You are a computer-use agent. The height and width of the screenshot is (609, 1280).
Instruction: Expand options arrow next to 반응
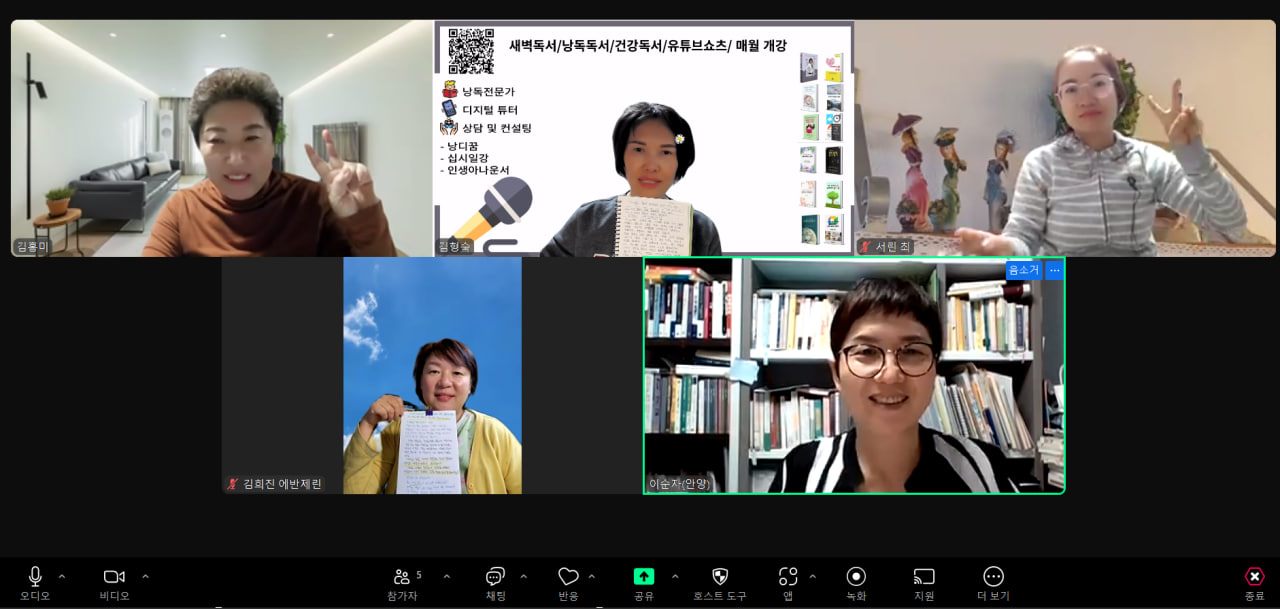pos(591,576)
